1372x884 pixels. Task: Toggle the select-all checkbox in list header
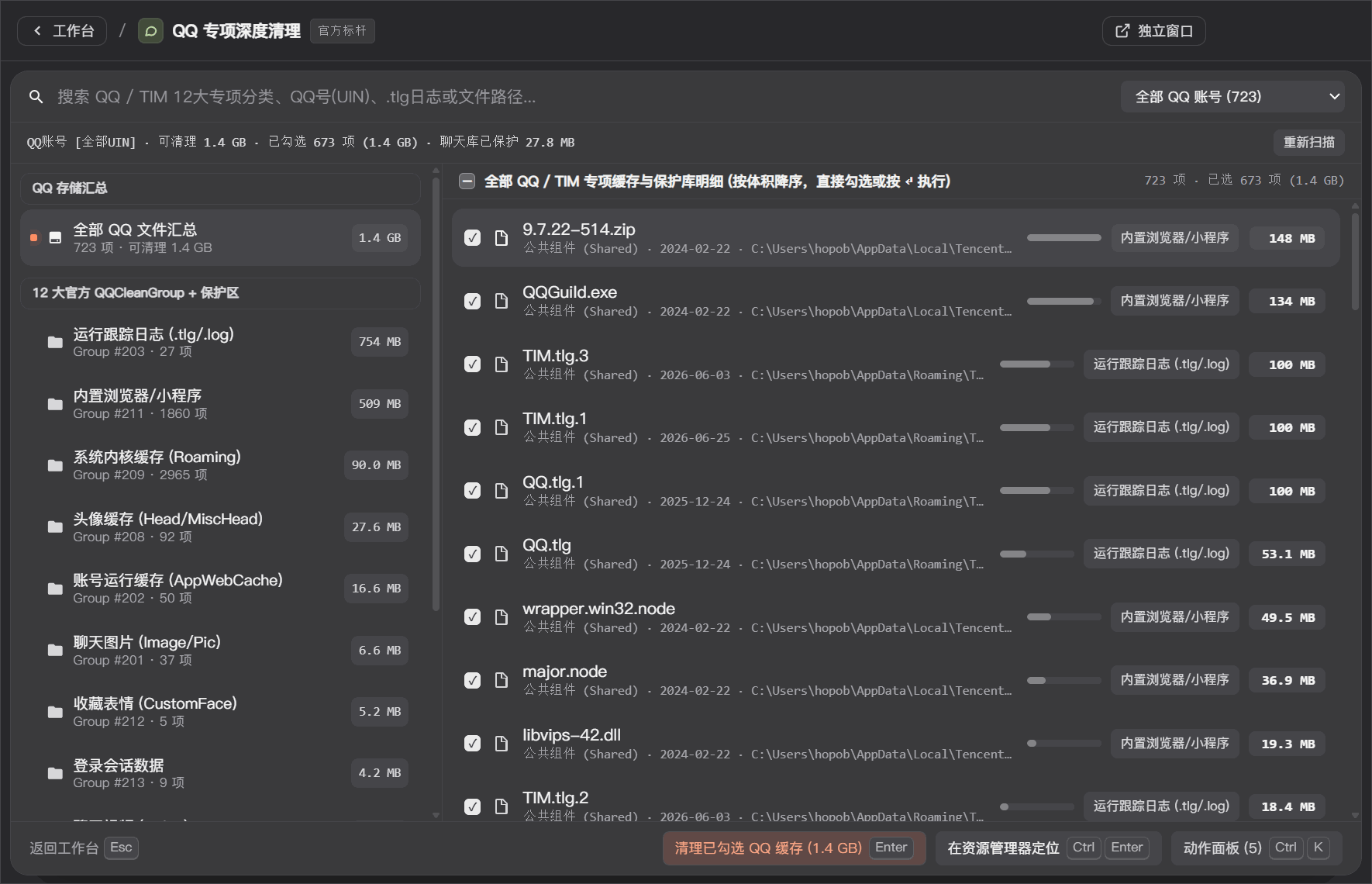tap(467, 181)
